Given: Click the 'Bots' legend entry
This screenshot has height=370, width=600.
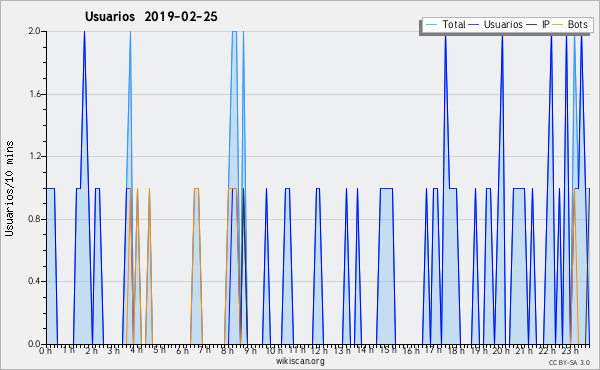Looking at the screenshot, I should click(x=577, y=24).
